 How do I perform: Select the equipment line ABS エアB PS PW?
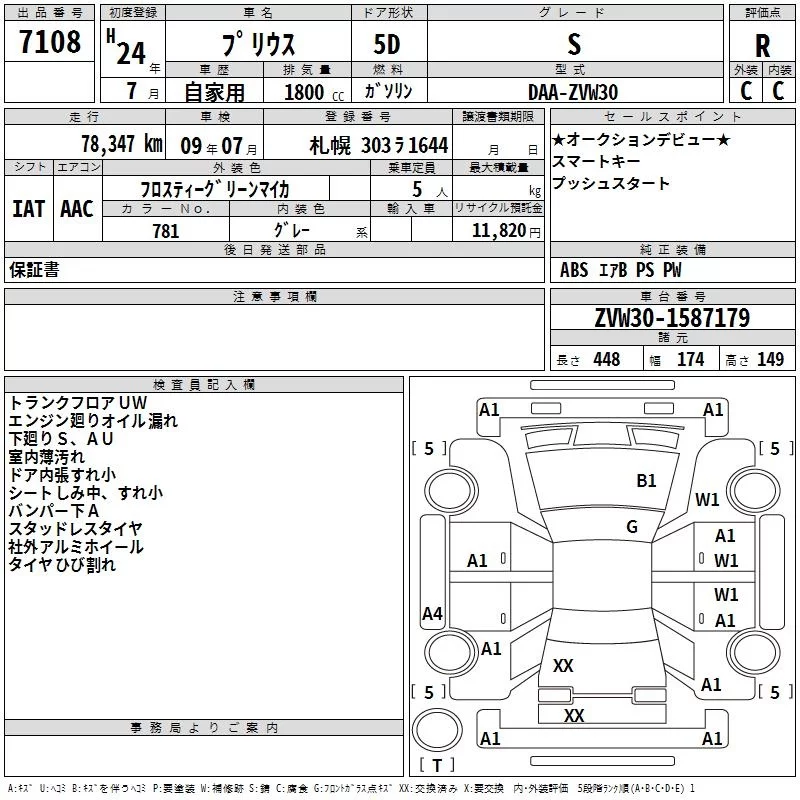coord(620,270)
